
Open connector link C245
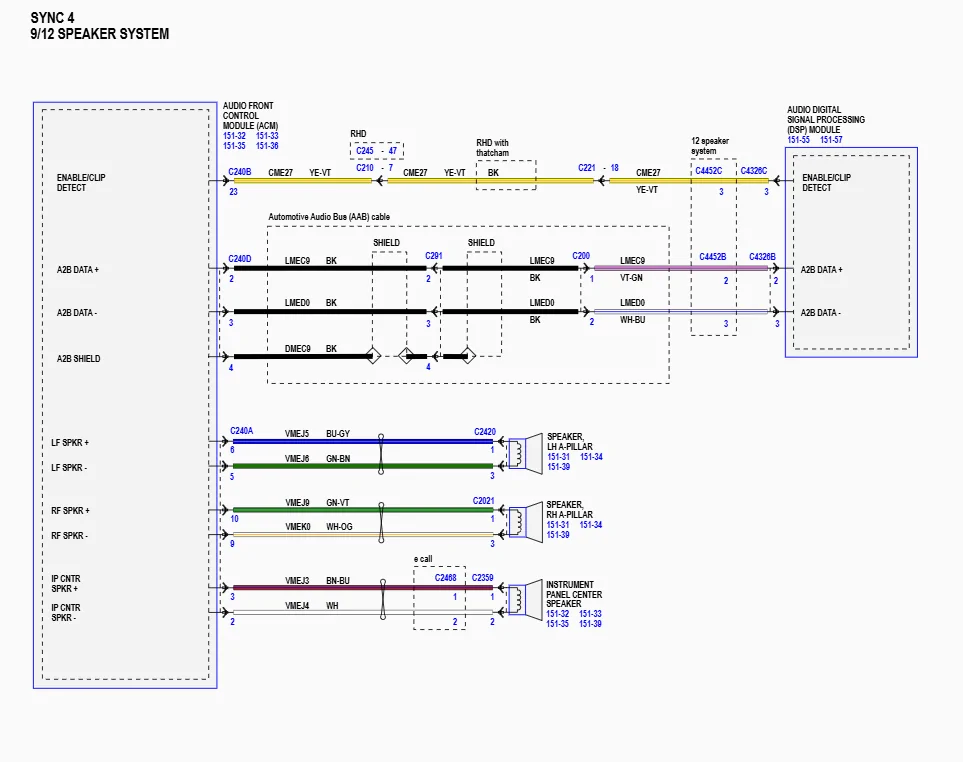coord(365,150)
